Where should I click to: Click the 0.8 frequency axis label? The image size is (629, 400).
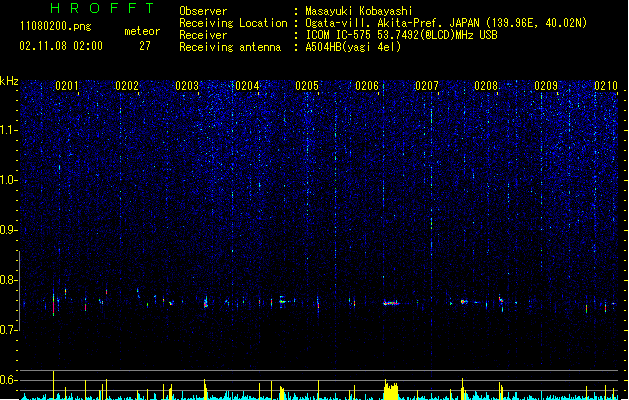tap(8, 280)
